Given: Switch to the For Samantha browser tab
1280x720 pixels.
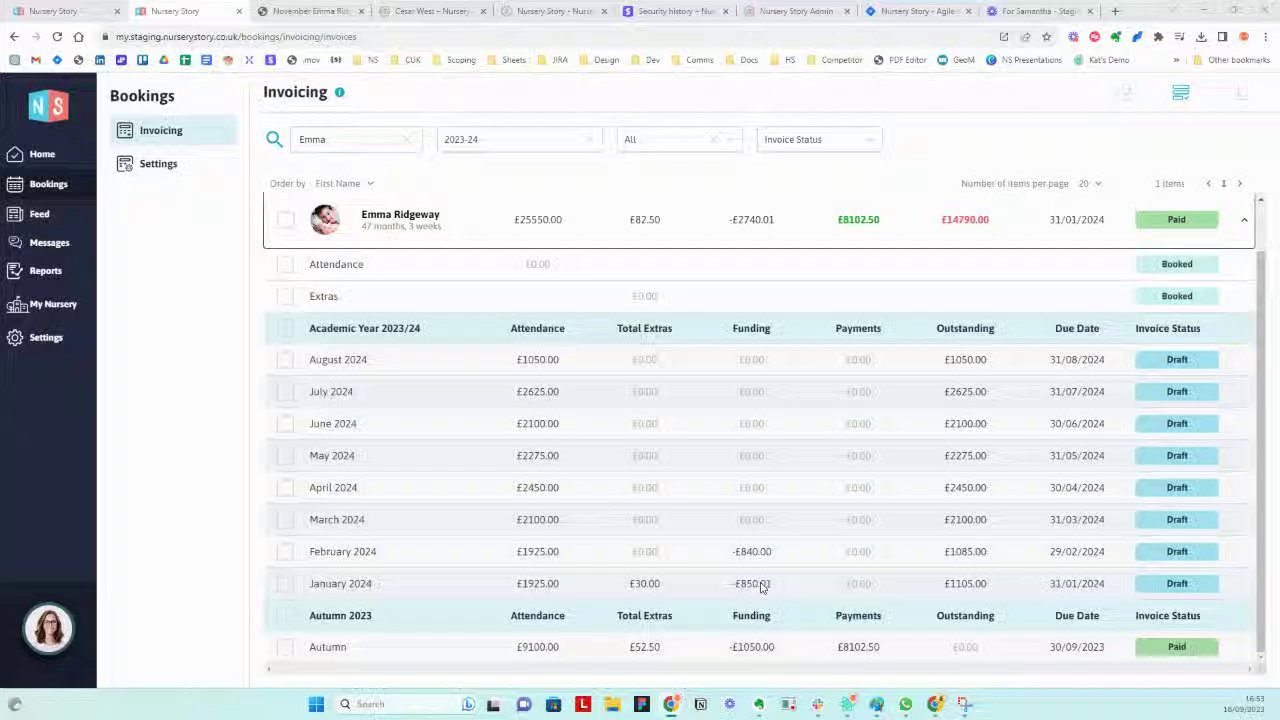Looking at the screenshot, I should 1040,11.
